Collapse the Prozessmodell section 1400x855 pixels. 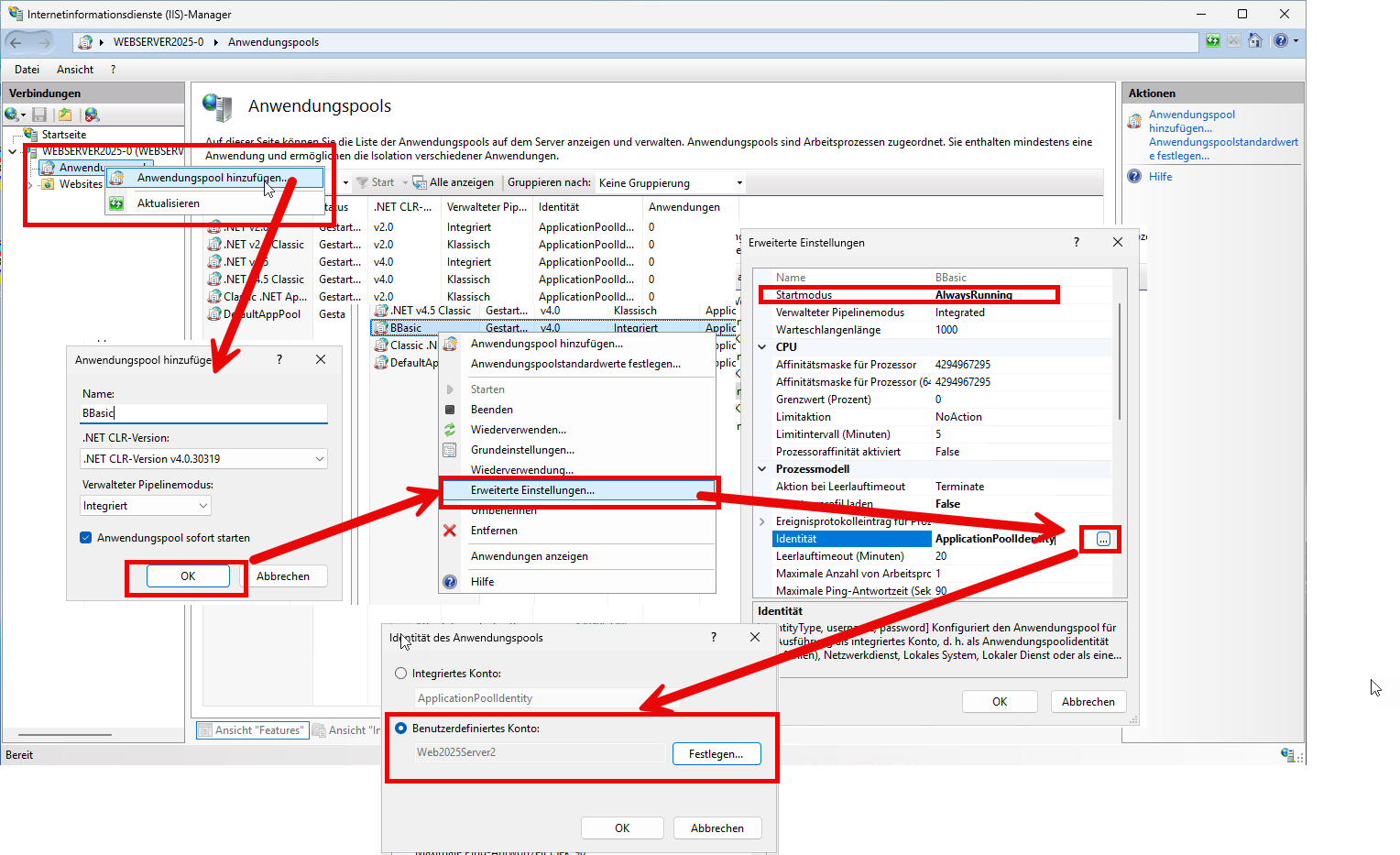(762, 469)
